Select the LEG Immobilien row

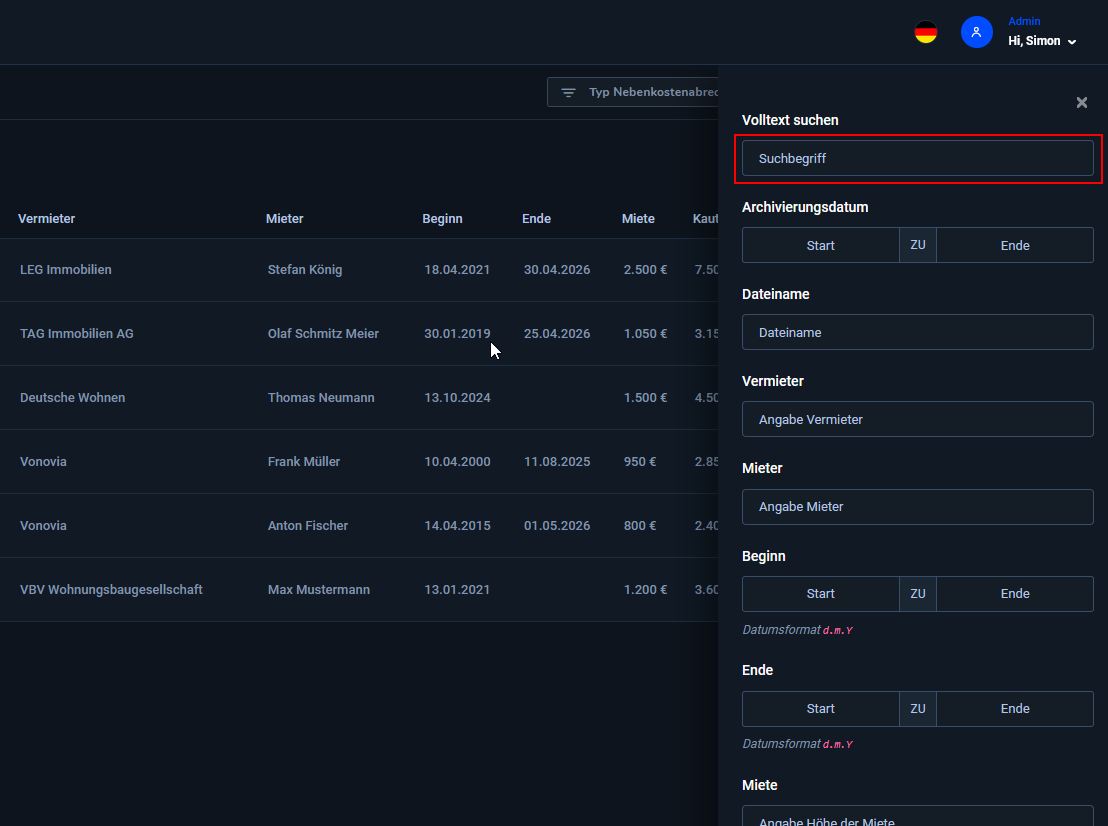359,269
